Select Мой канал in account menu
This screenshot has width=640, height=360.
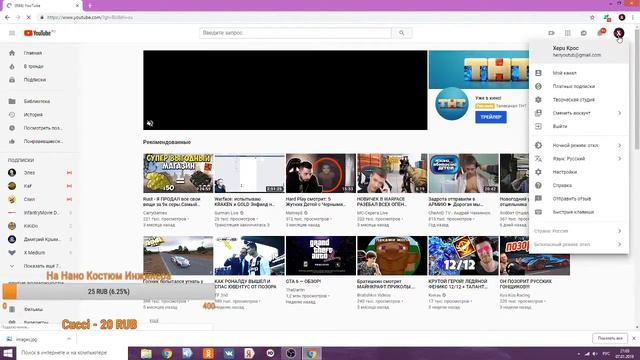[x=579, y=73]
